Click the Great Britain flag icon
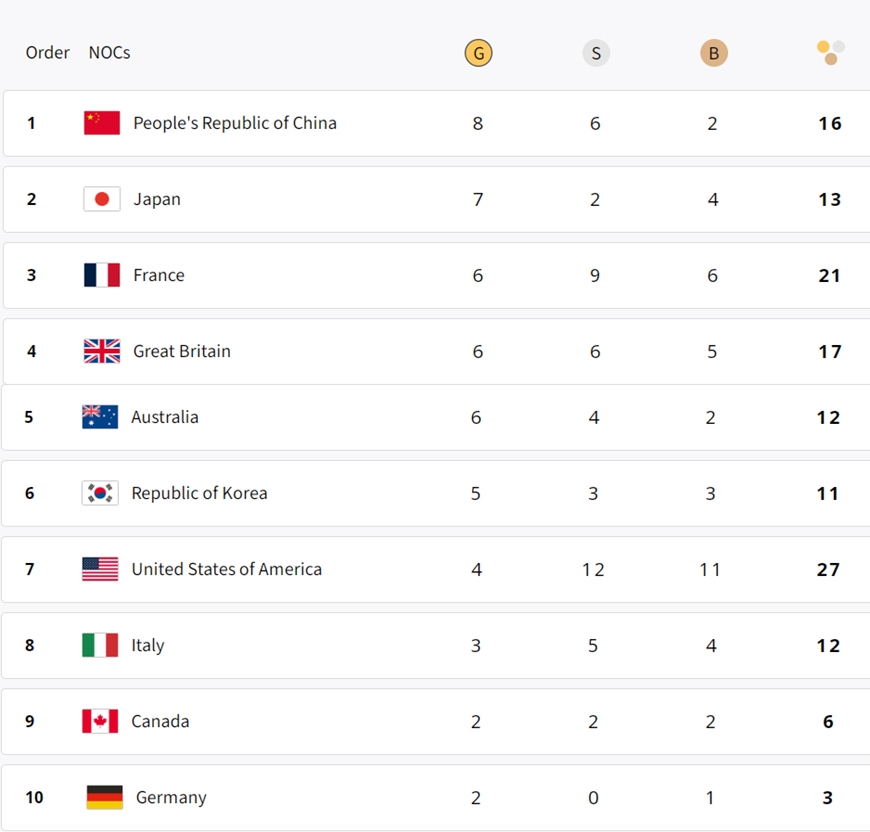 pyautogui.click(x=102, y=351)
